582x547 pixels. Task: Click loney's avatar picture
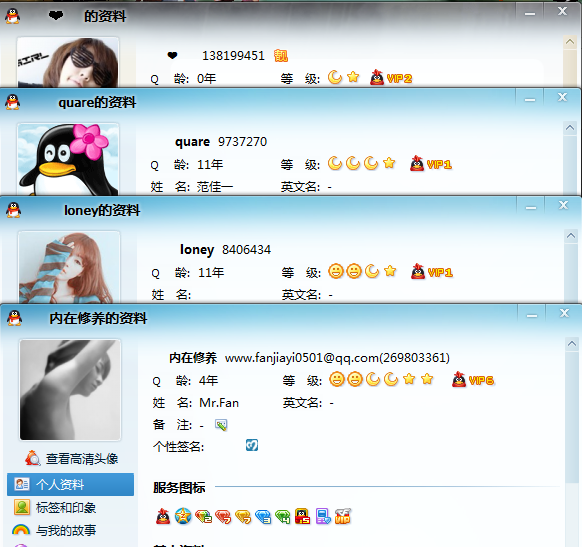tap(69, 267)
